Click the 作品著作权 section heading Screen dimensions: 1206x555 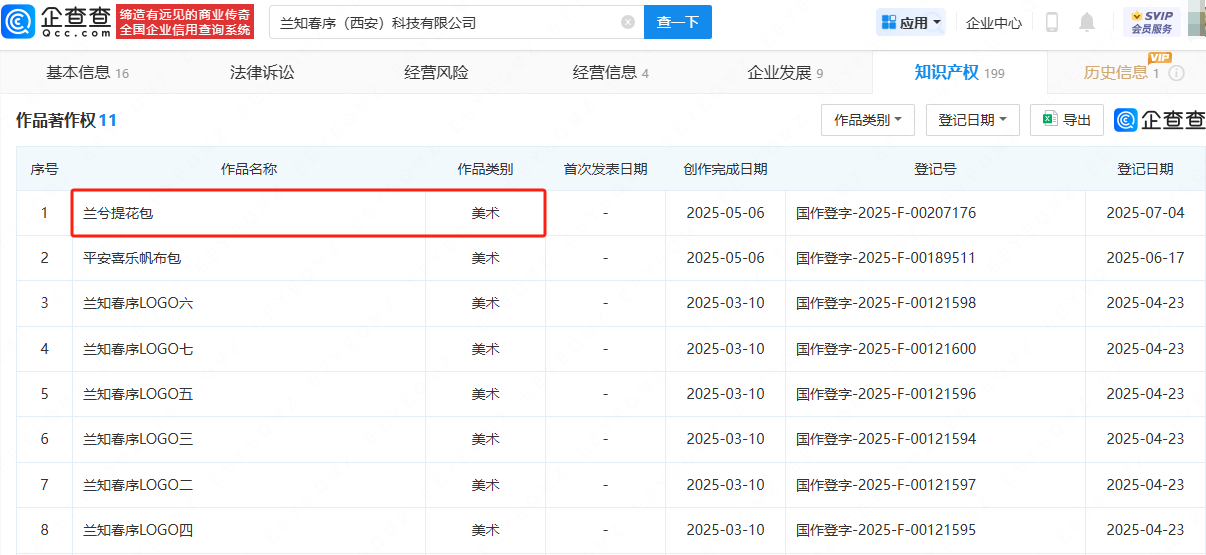[x=66, y=121]
